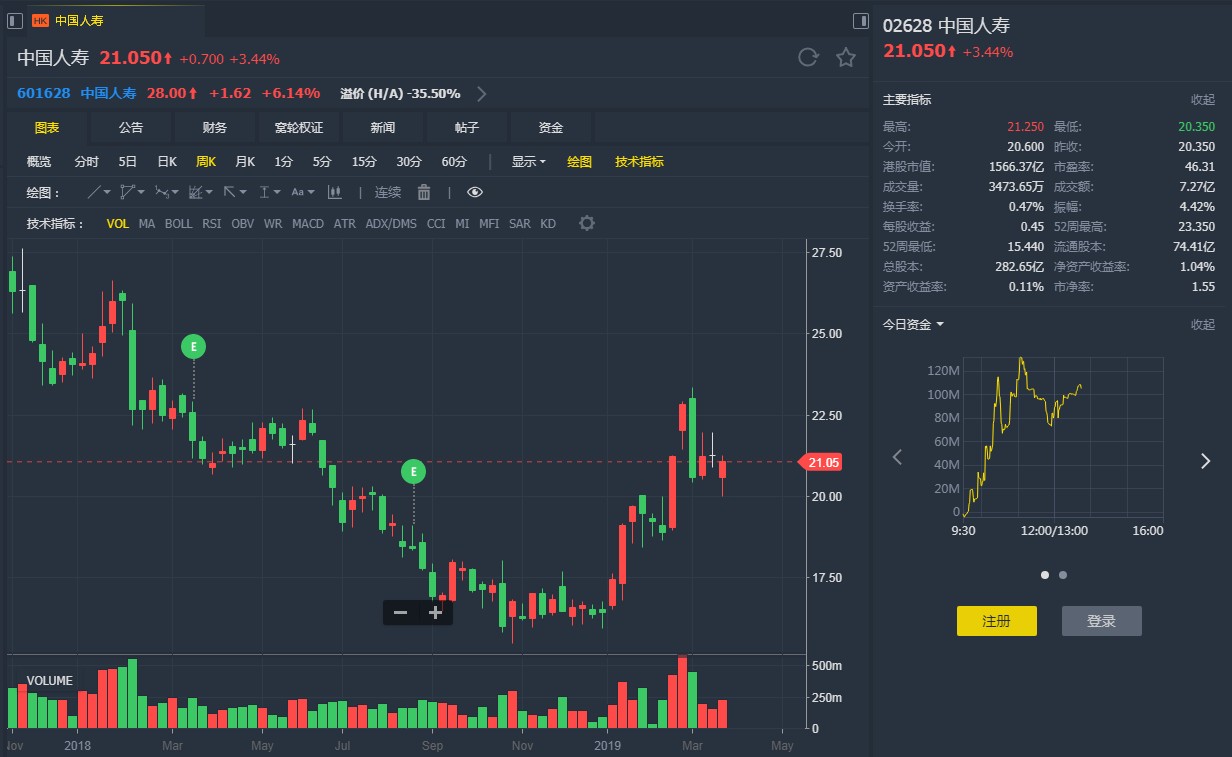
Task: Switch to the 图表 tab
Action: coord(47,128)
